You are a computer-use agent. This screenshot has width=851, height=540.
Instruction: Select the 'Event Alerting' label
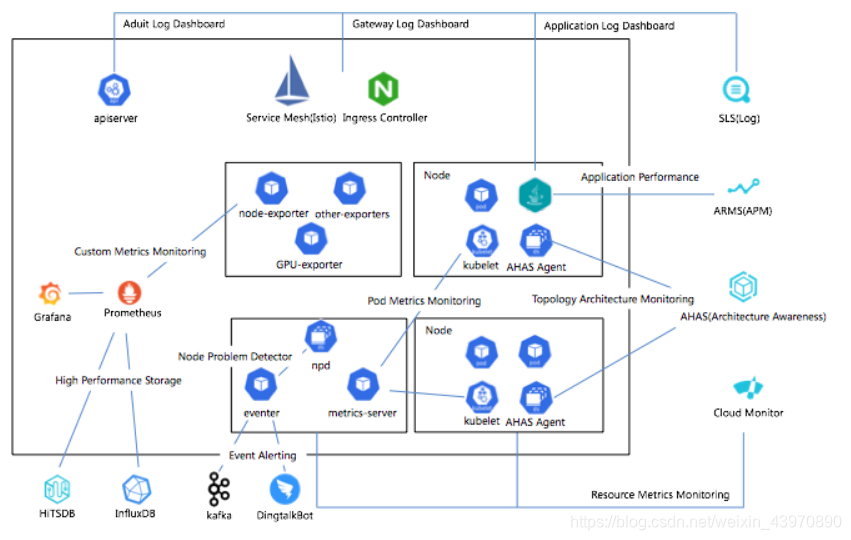coord(263,455)
